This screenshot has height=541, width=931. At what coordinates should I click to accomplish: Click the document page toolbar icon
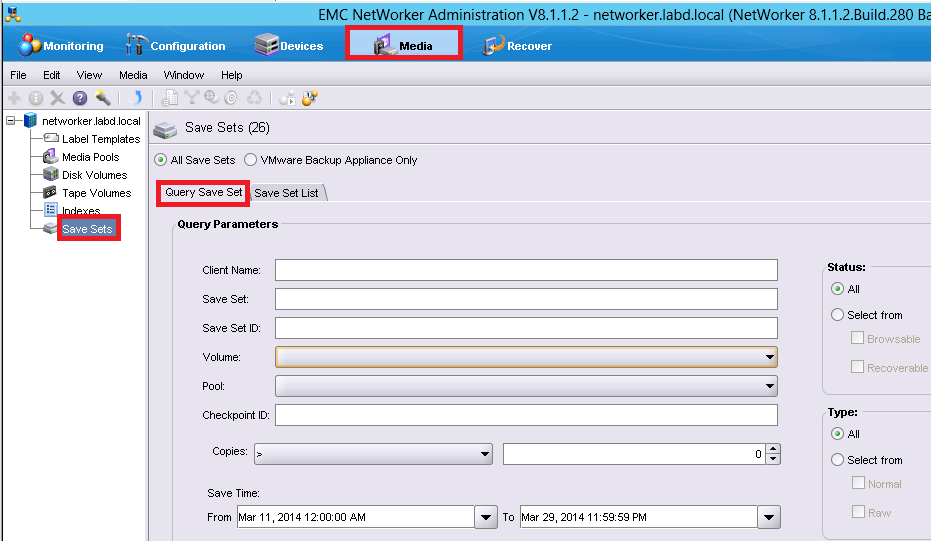tap(170, 98)
